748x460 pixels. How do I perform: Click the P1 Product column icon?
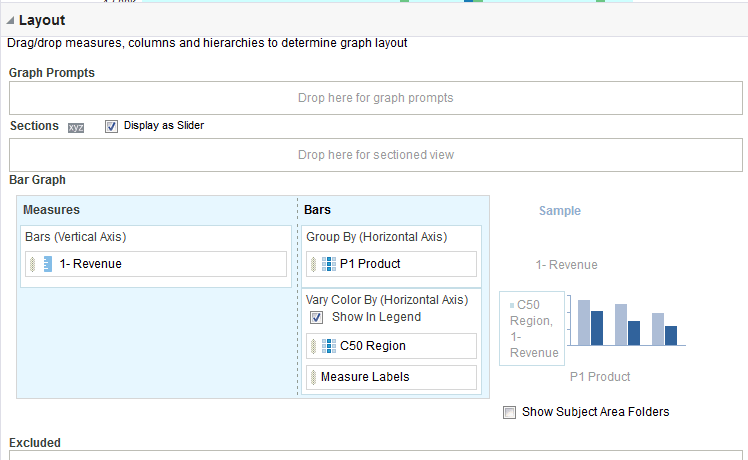[328, 264]
